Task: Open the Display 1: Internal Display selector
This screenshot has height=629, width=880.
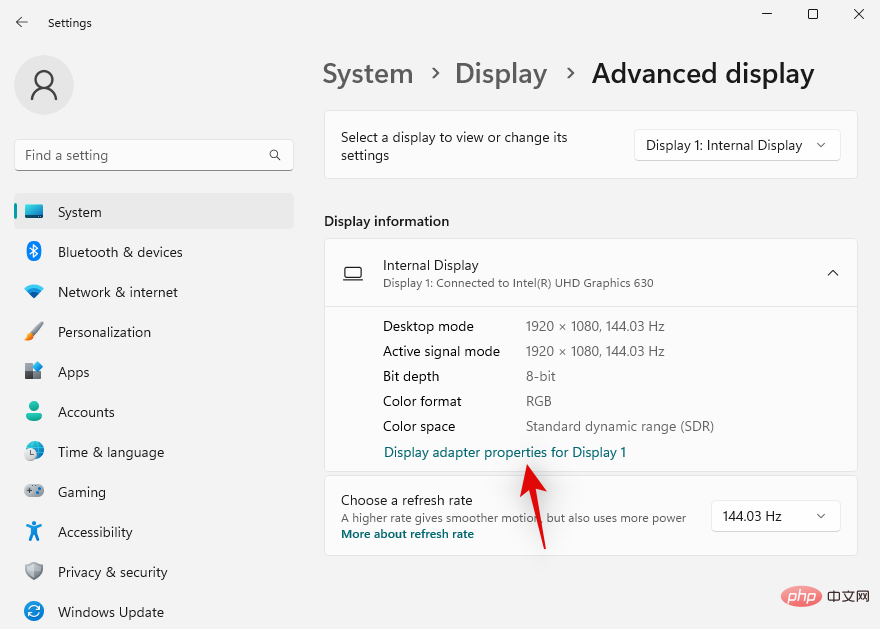Action: [x=737, y=145]
